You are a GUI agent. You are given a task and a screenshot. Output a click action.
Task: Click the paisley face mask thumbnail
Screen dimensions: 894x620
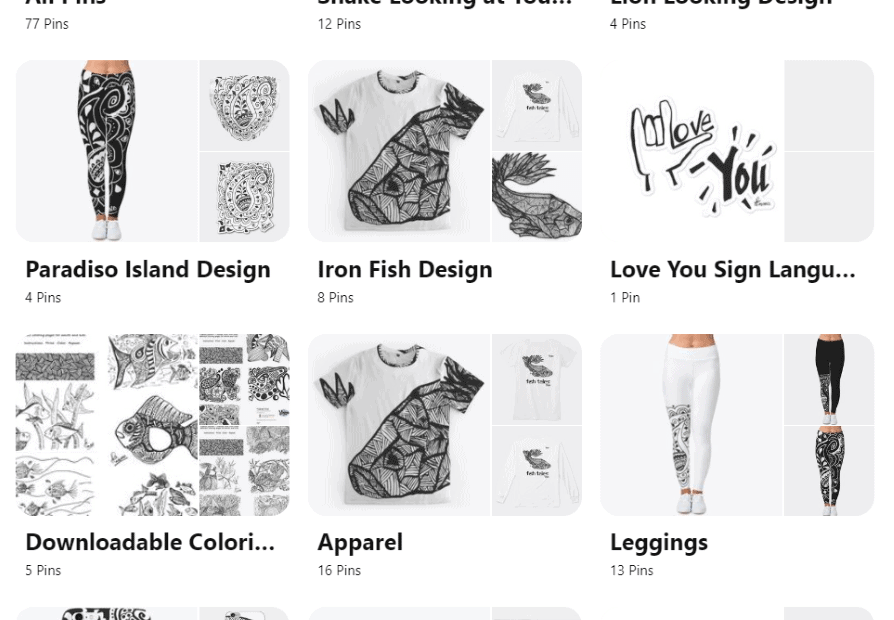[x=245, y=106]
